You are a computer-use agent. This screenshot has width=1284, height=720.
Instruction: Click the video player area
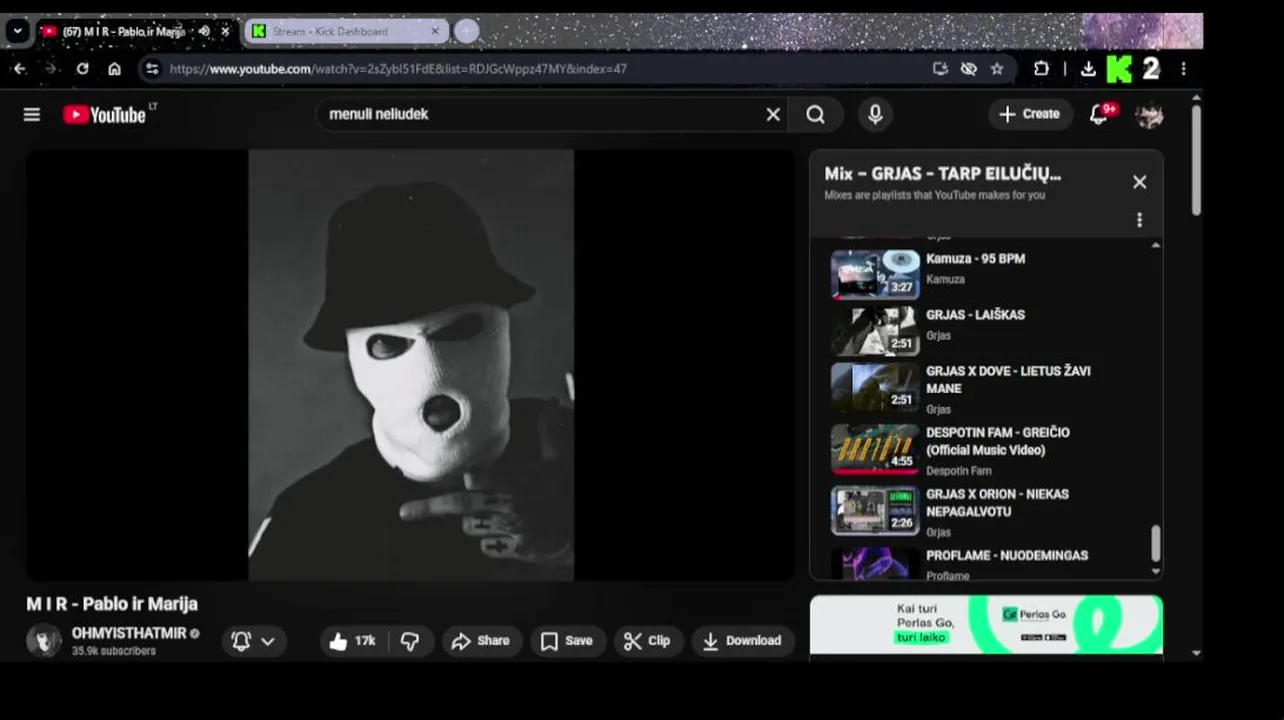410,365
